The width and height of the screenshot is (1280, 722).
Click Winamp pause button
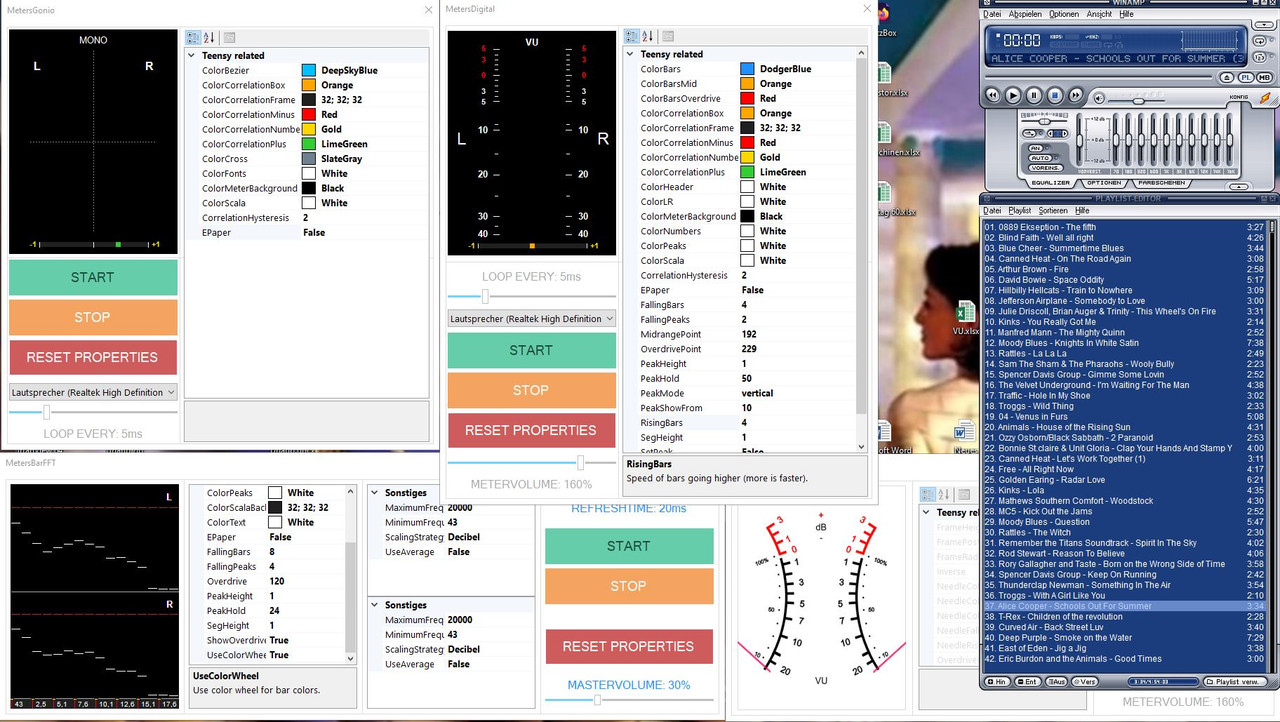1034,96
